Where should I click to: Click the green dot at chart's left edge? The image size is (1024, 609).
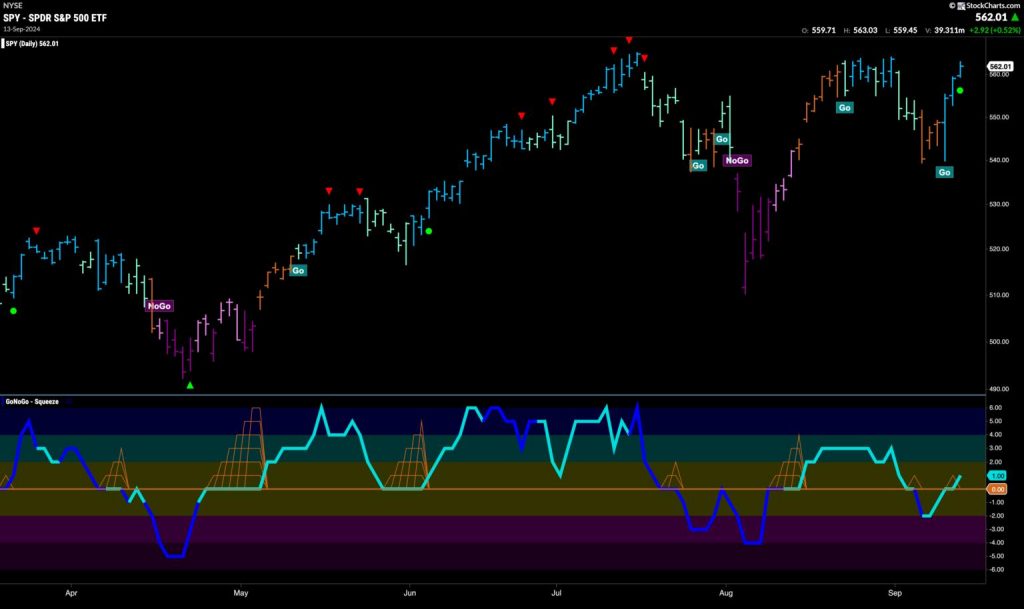[x=13, y=311]
